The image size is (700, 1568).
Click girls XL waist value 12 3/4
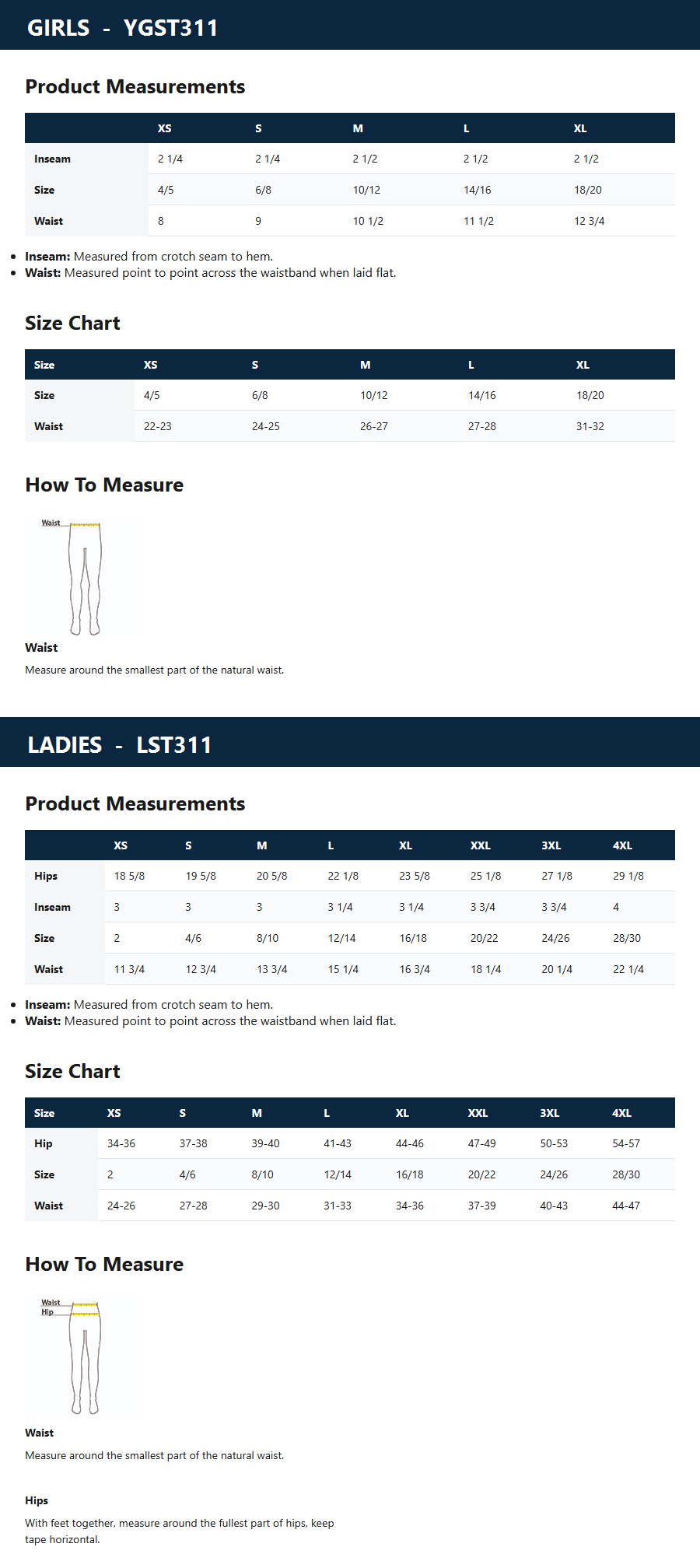(x=589, y=221)
